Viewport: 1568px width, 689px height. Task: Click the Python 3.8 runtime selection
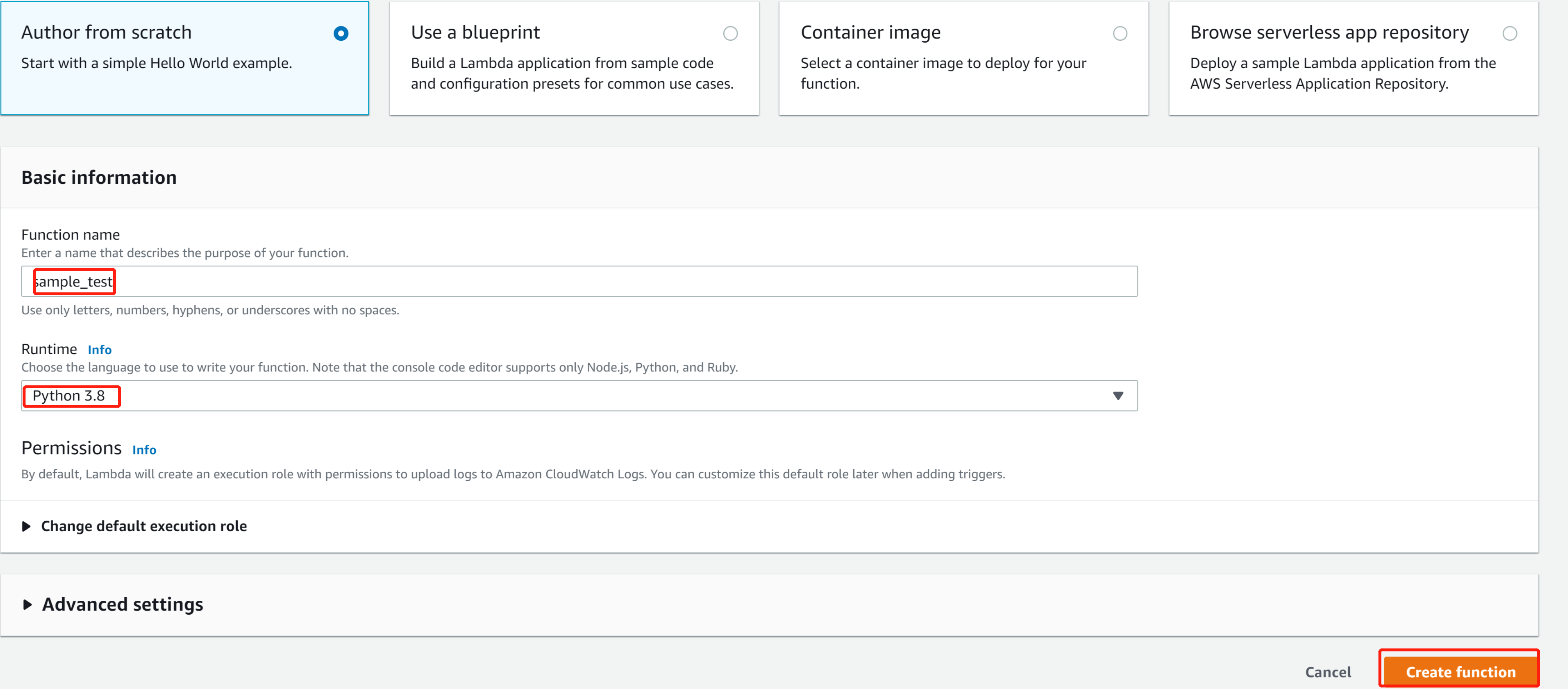pyautogui.click(x=69, y=396)
